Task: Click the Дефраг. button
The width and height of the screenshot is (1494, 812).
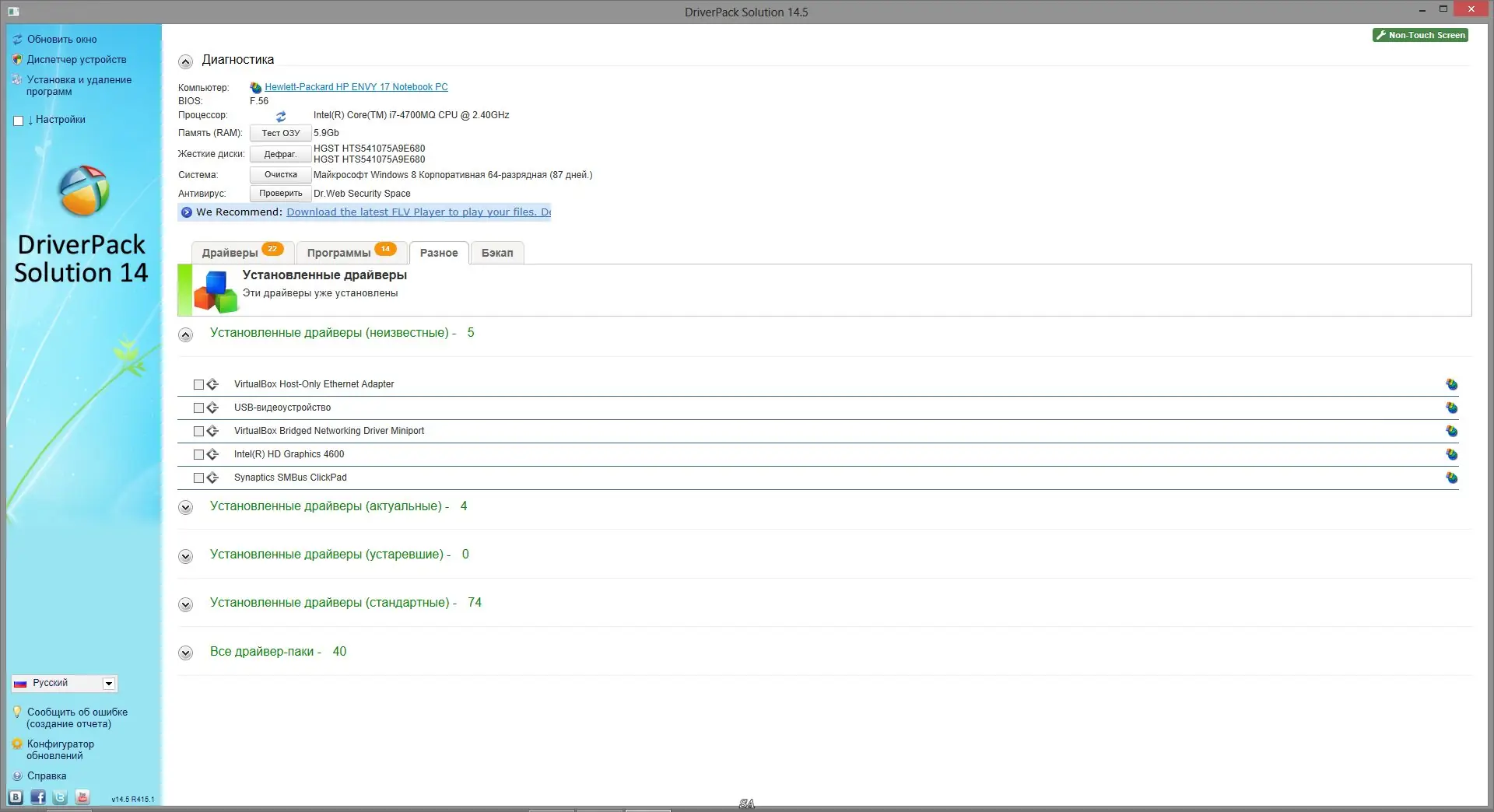Action: [281, 154]
